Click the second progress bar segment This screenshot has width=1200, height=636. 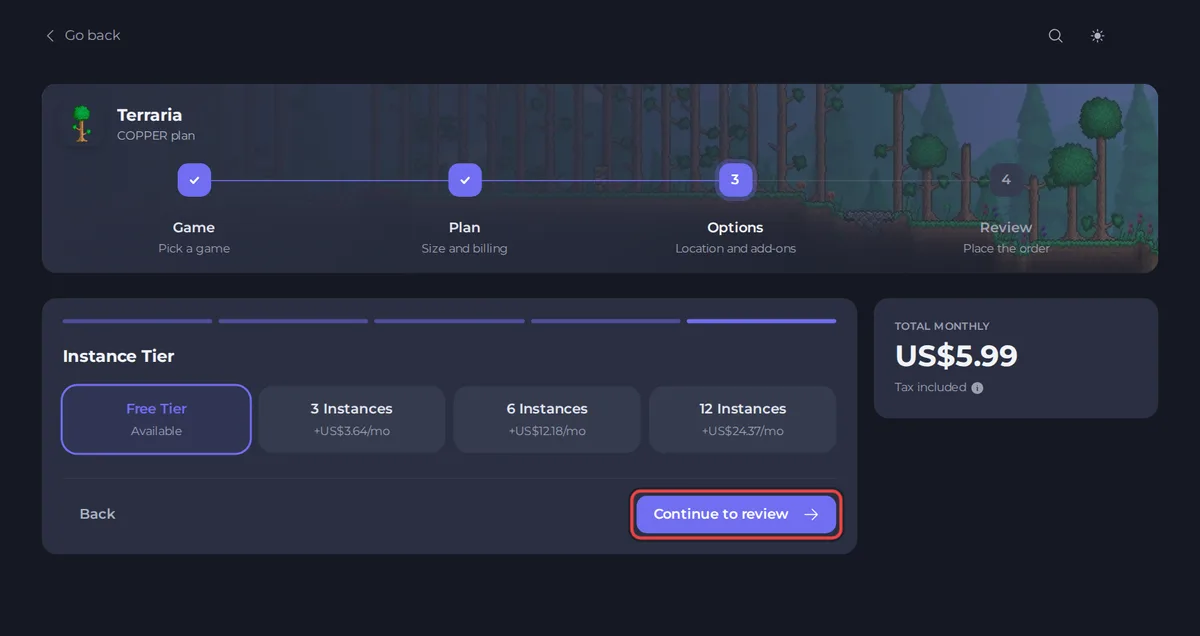click(x=293, y=321)
